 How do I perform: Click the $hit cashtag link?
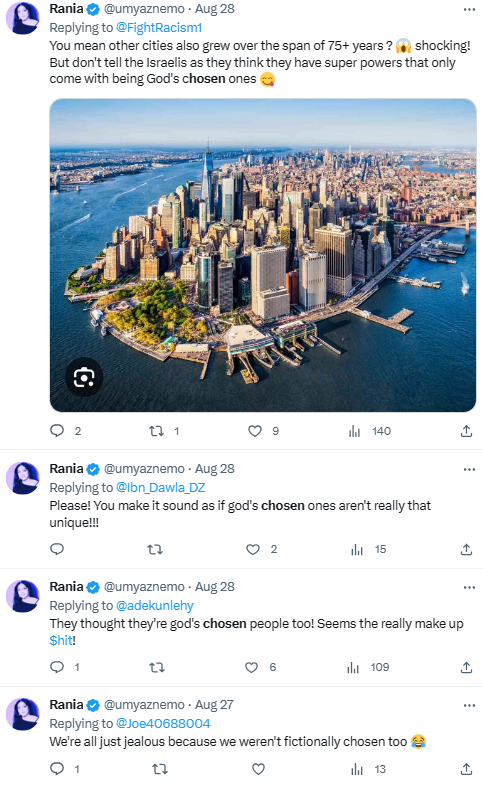(x=61, y=640)
